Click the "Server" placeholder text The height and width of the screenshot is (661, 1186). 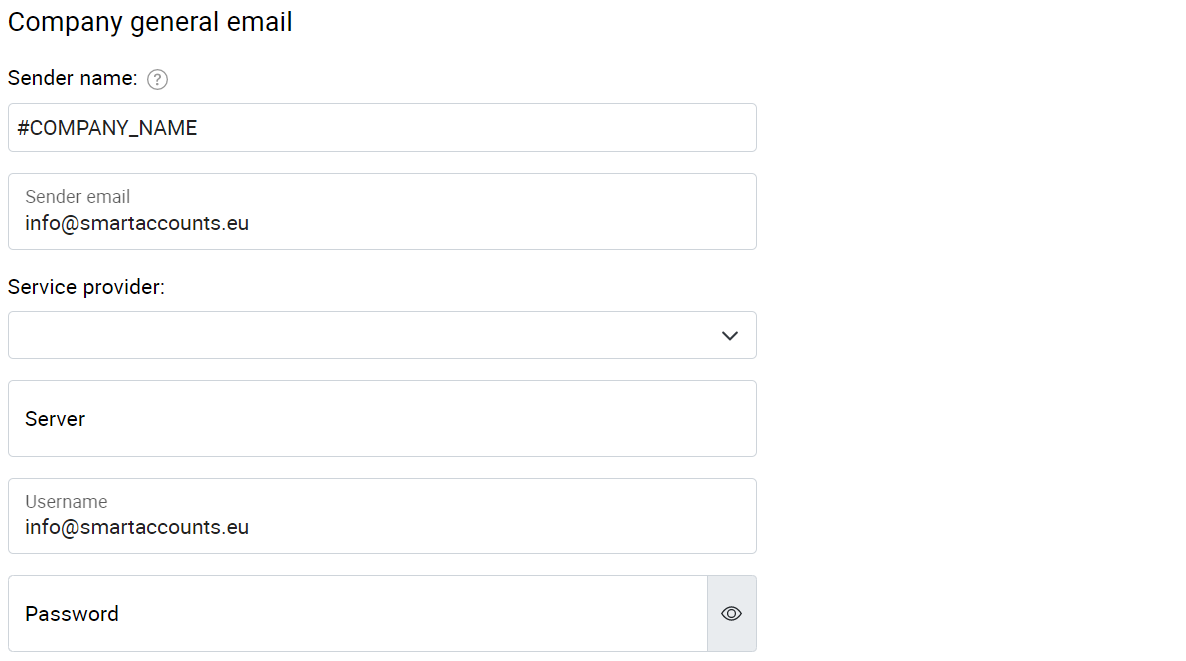click(55, 419)
